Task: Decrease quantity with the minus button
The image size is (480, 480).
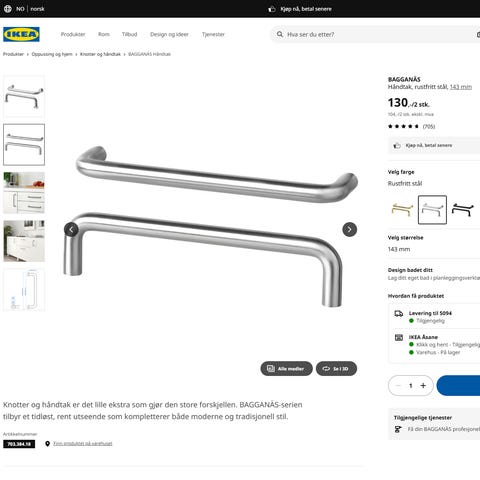Action: 398,386
